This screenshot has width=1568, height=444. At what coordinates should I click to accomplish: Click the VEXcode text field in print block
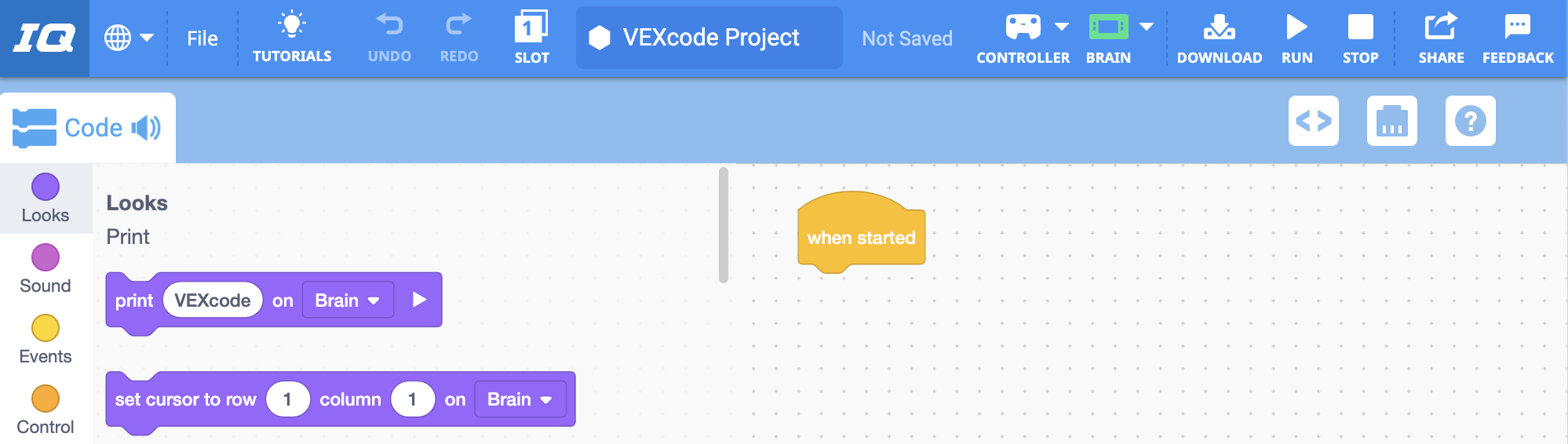coord(213,300)
